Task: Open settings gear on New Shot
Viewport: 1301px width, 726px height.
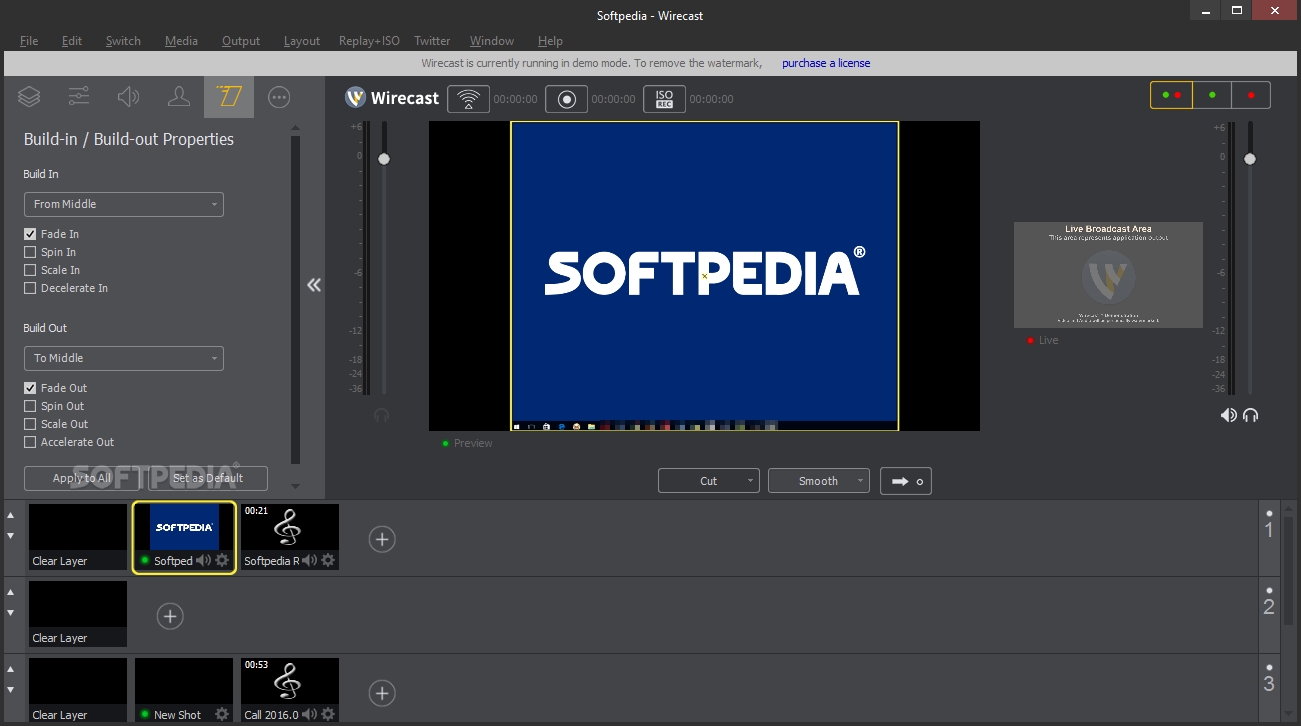Action: [222, 714]
